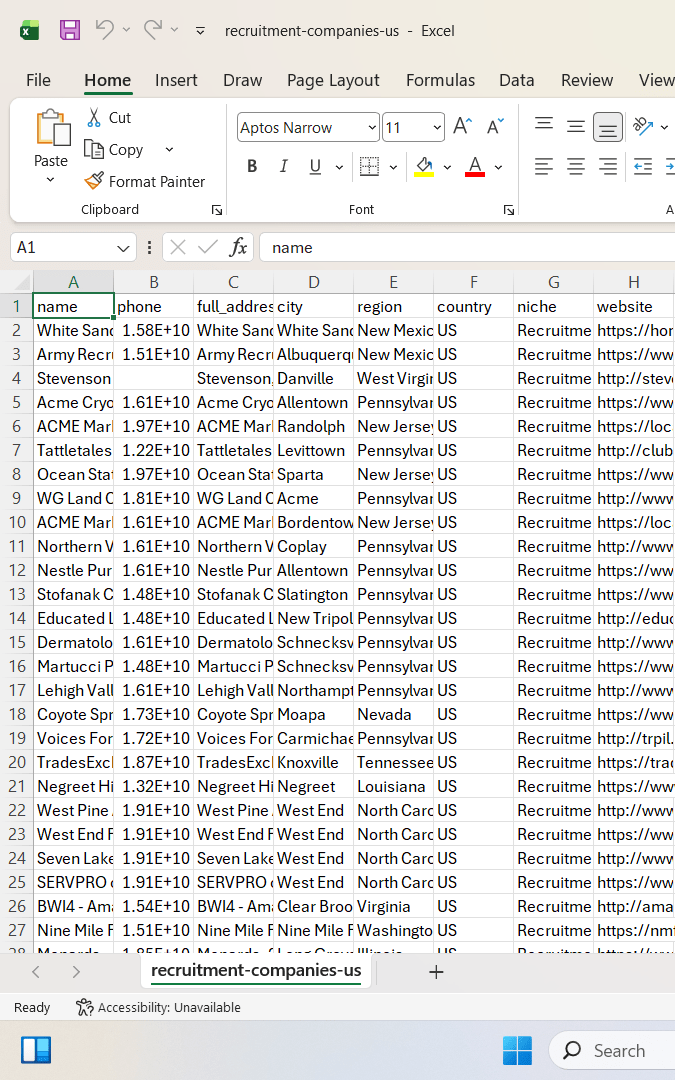Open the Windows Start menu
Viewport: 675px width, 1080px height.
coord(517,1050)
